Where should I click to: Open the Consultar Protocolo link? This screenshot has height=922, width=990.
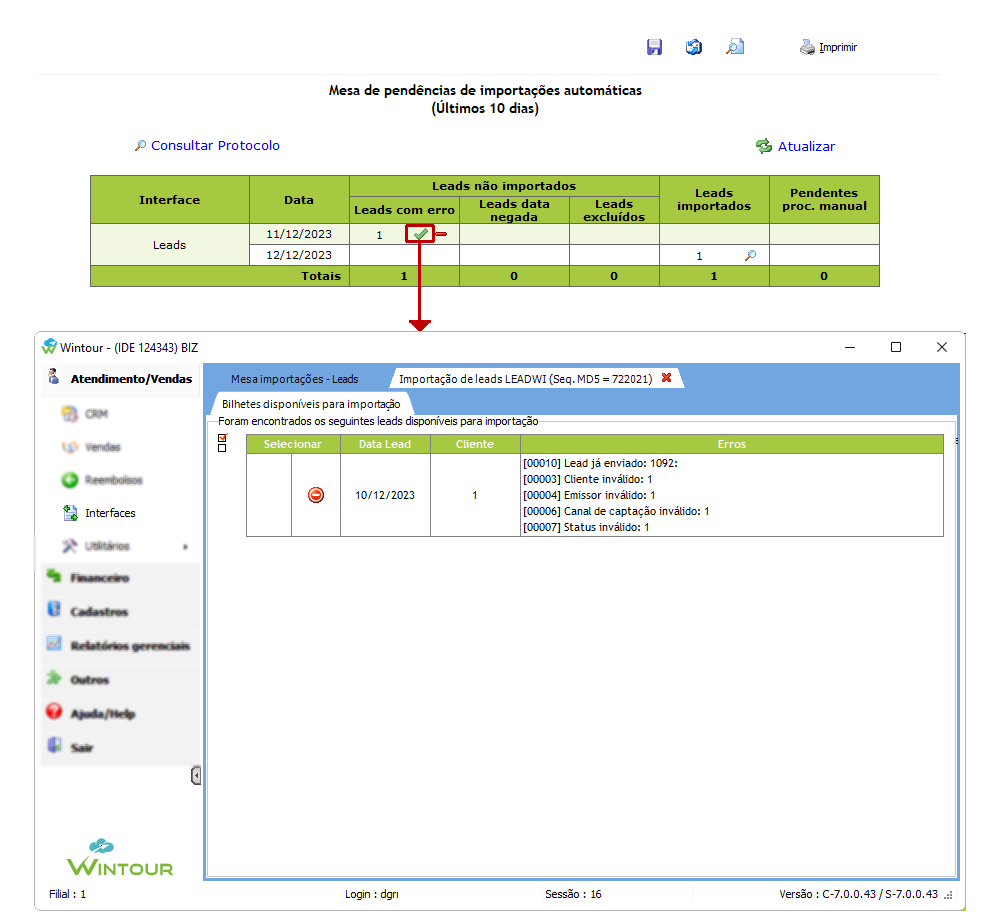point(215,145)
